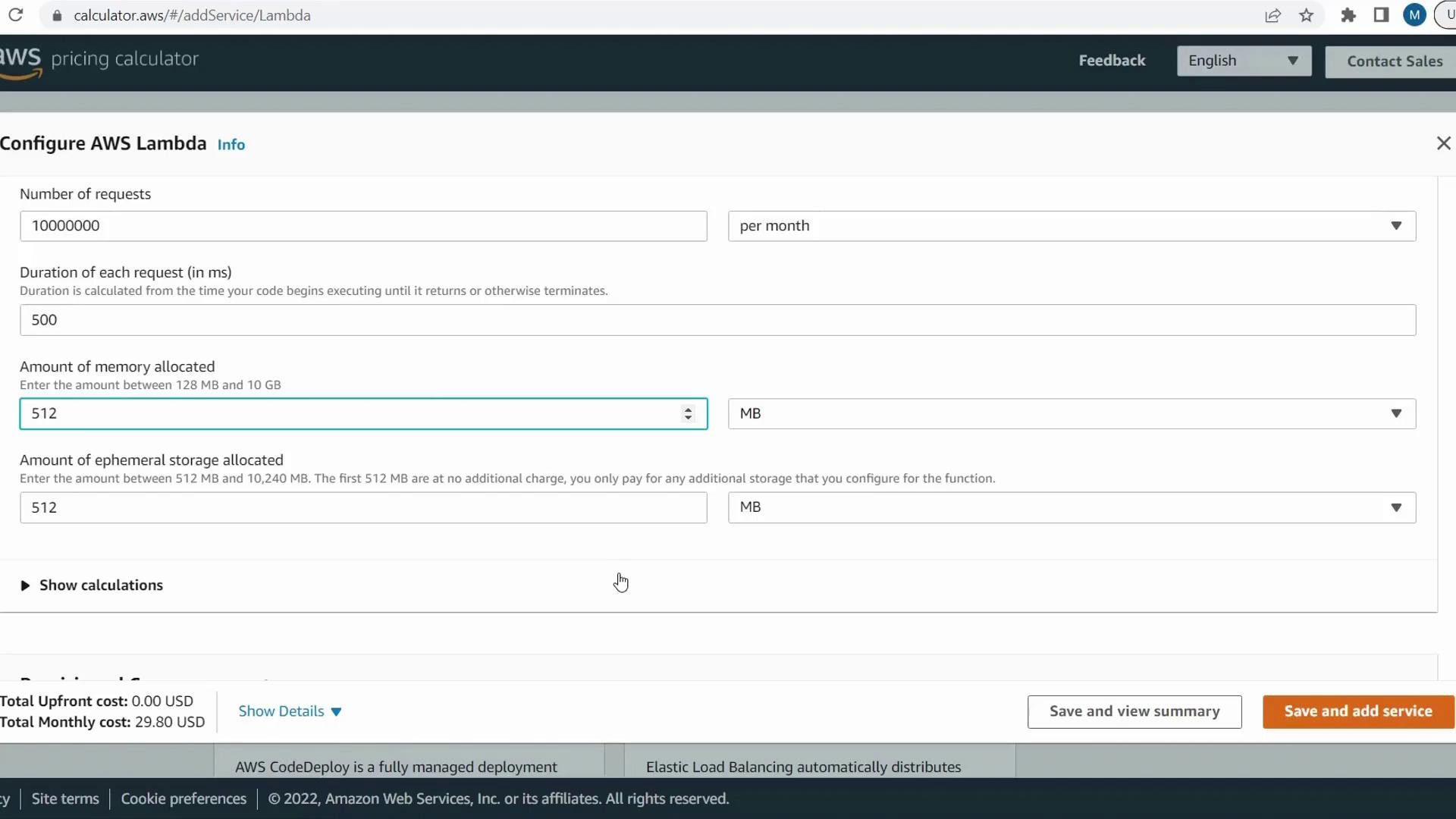The width and height of the screenshot is (1456, 819).
Task: Open the Info link next to Lambda title
Action: point(231,145)
